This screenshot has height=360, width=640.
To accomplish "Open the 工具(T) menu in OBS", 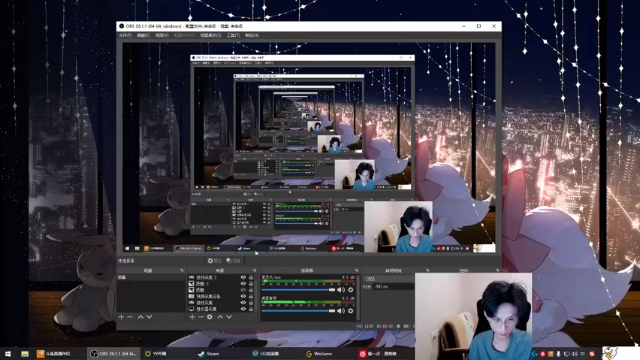I will pyautogui.click(x=233, y=36).
